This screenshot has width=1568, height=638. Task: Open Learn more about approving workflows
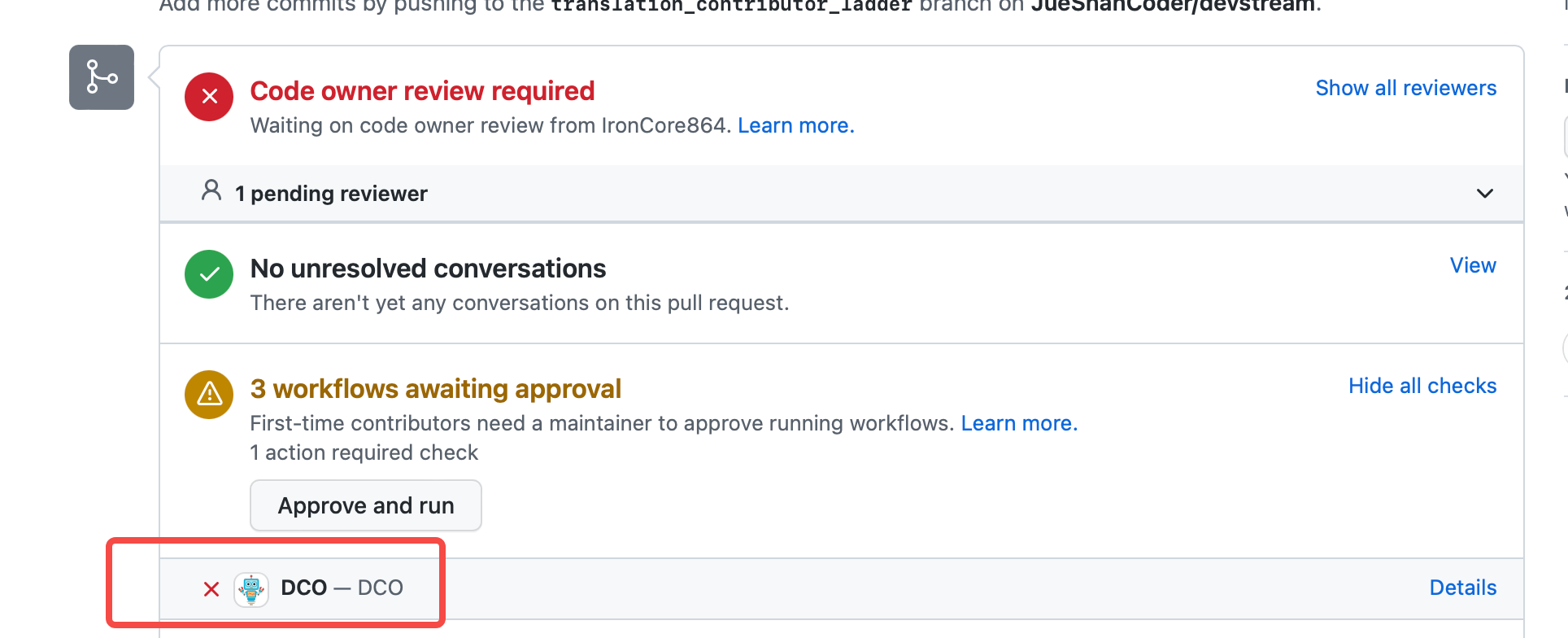[1019, 423]
